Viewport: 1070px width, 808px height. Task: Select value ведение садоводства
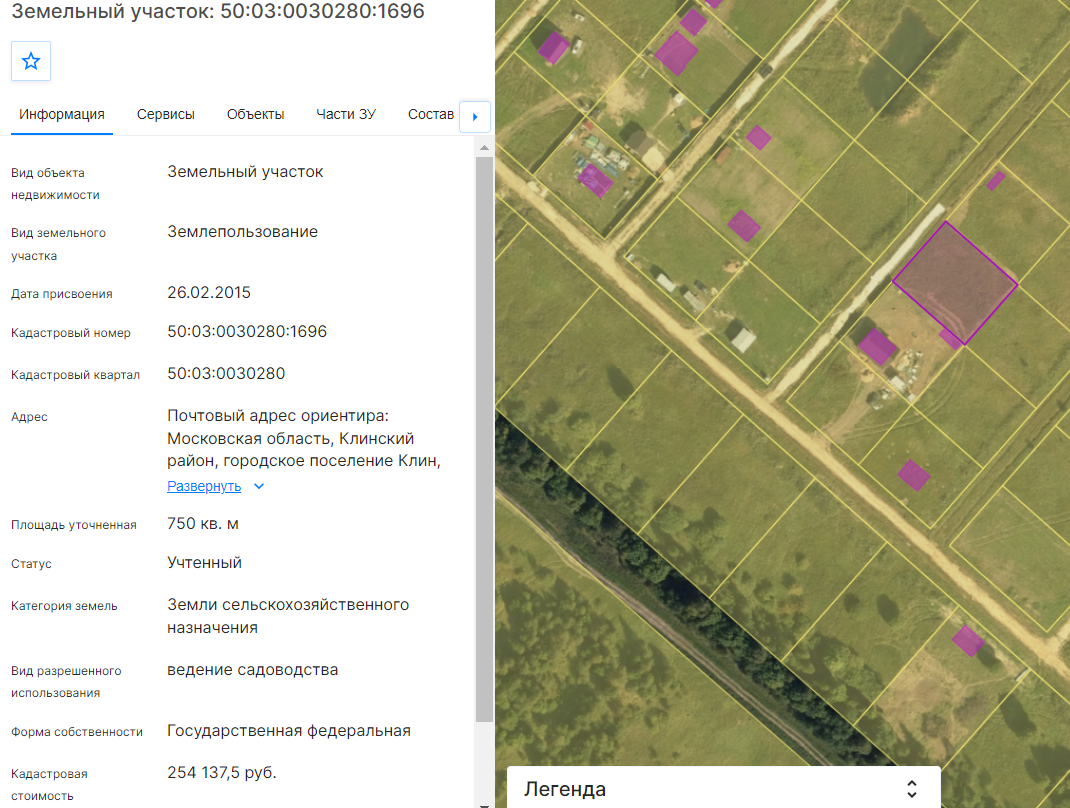pos(252,670)
